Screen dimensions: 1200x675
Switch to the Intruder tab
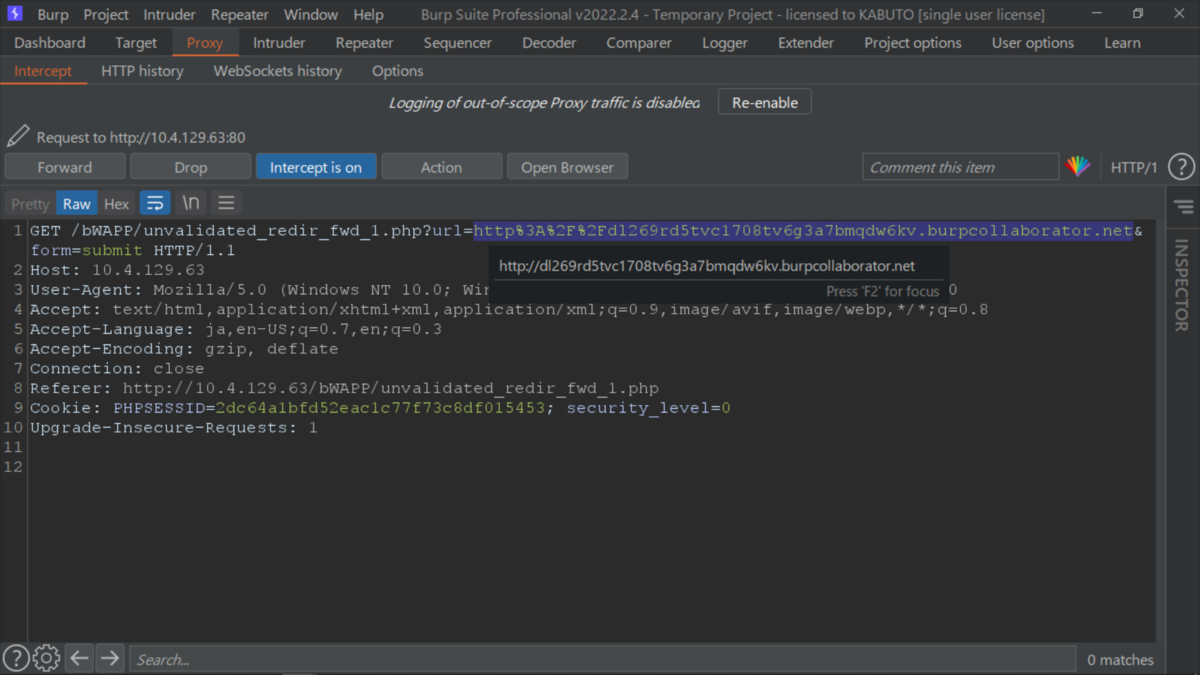[x=279, y=43]
